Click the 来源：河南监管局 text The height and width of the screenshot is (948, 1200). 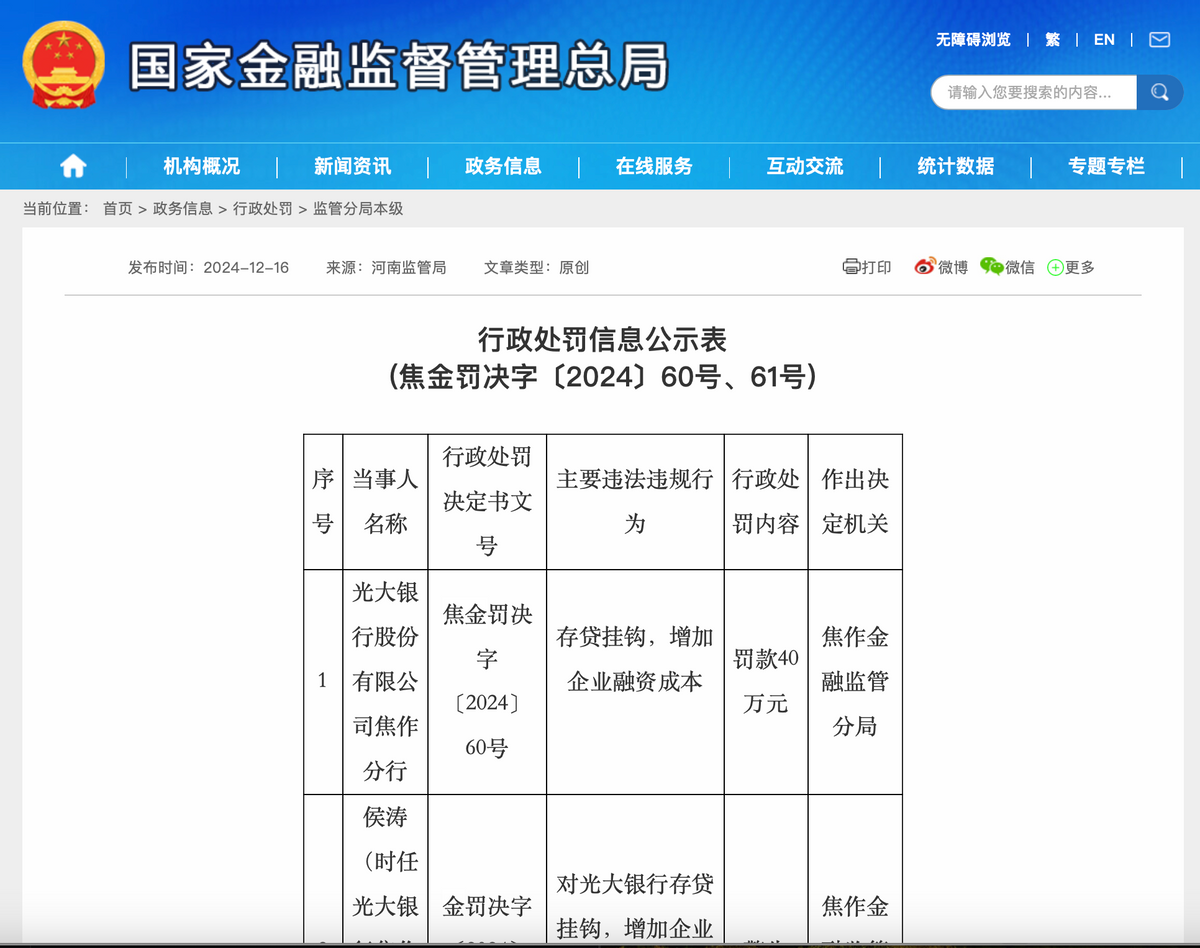(x=386, y=267)
